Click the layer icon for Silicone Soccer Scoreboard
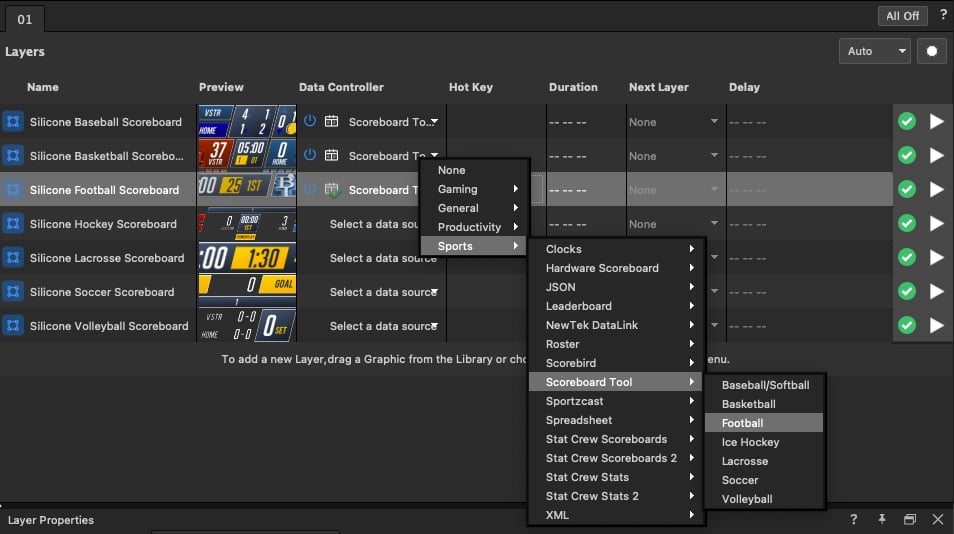The image size is (954, 534). pyautogui.click(x=13, y=291)
